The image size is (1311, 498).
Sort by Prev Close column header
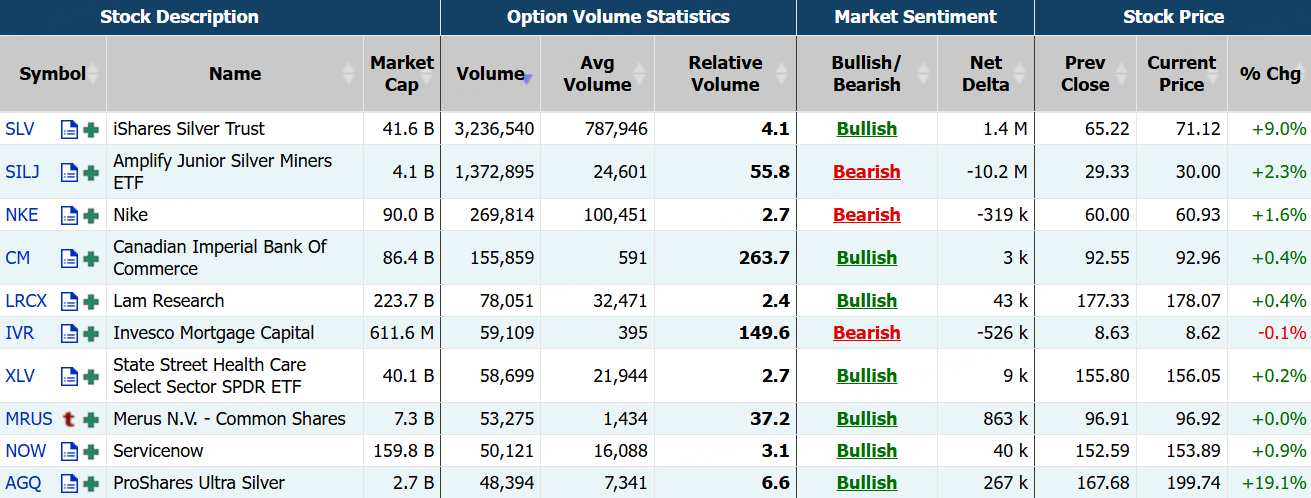tap(1086, 74)
